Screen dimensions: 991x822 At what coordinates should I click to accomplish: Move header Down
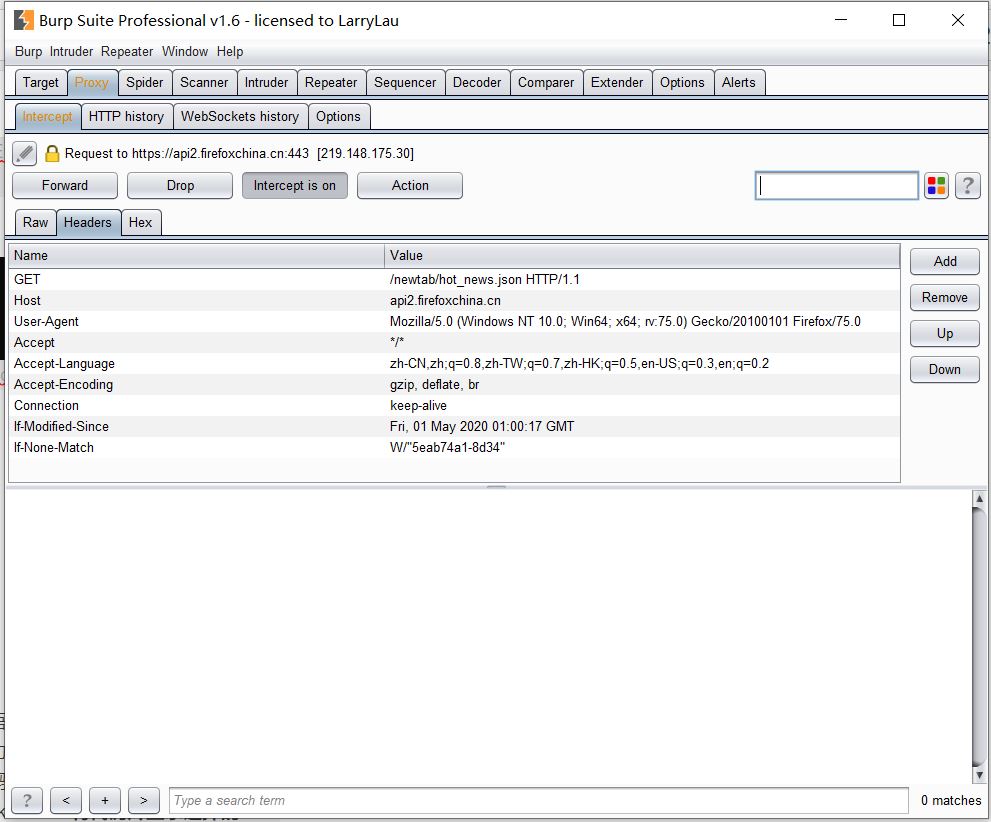[x=944, y=370]
